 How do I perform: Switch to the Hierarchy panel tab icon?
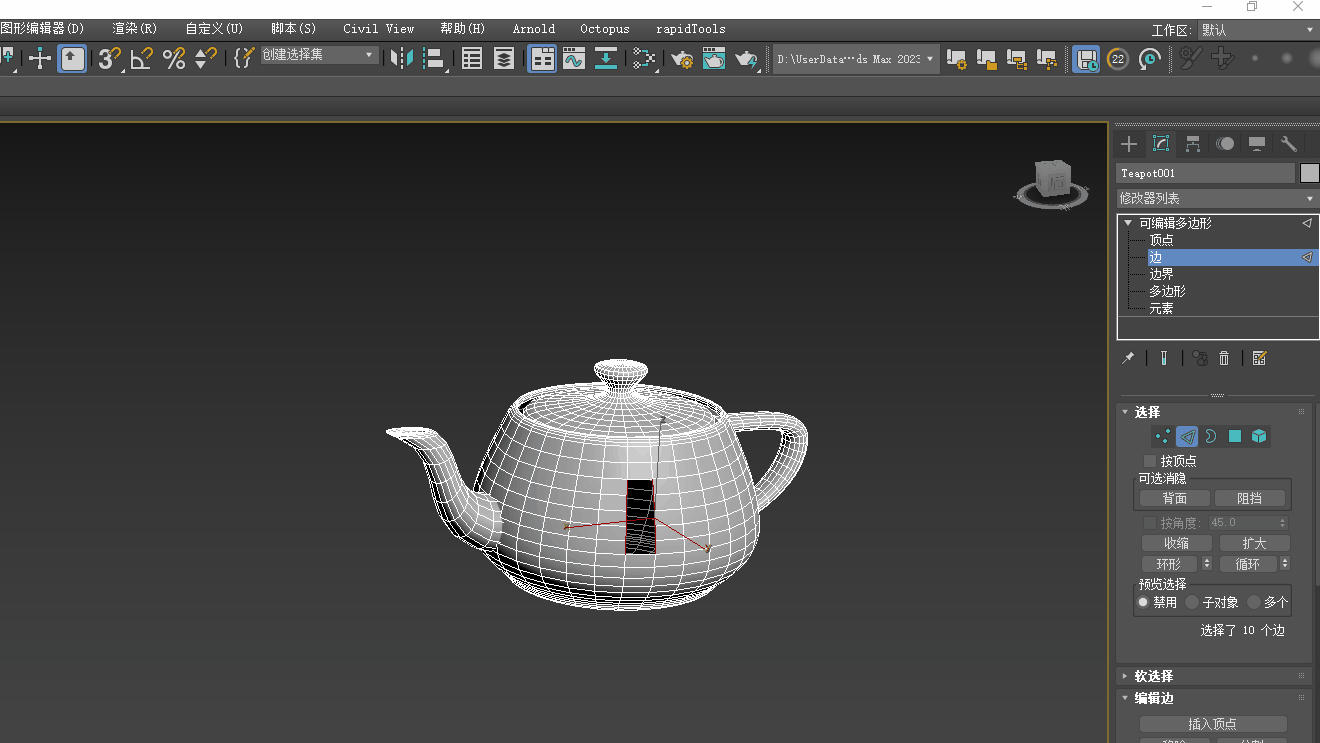pos(1193,144)
